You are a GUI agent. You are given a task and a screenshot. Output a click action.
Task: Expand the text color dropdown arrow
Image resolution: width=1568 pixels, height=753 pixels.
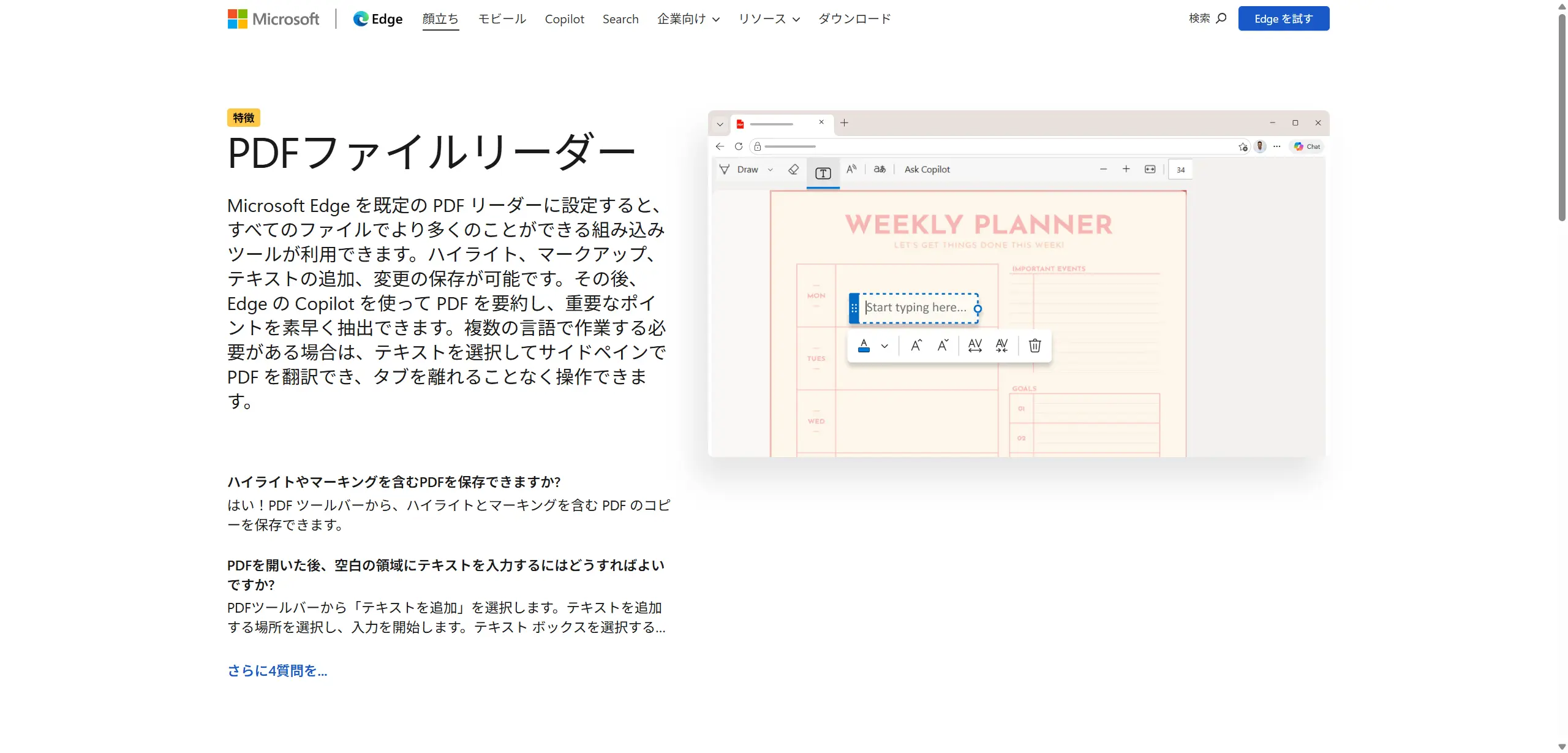coord(884,346)
